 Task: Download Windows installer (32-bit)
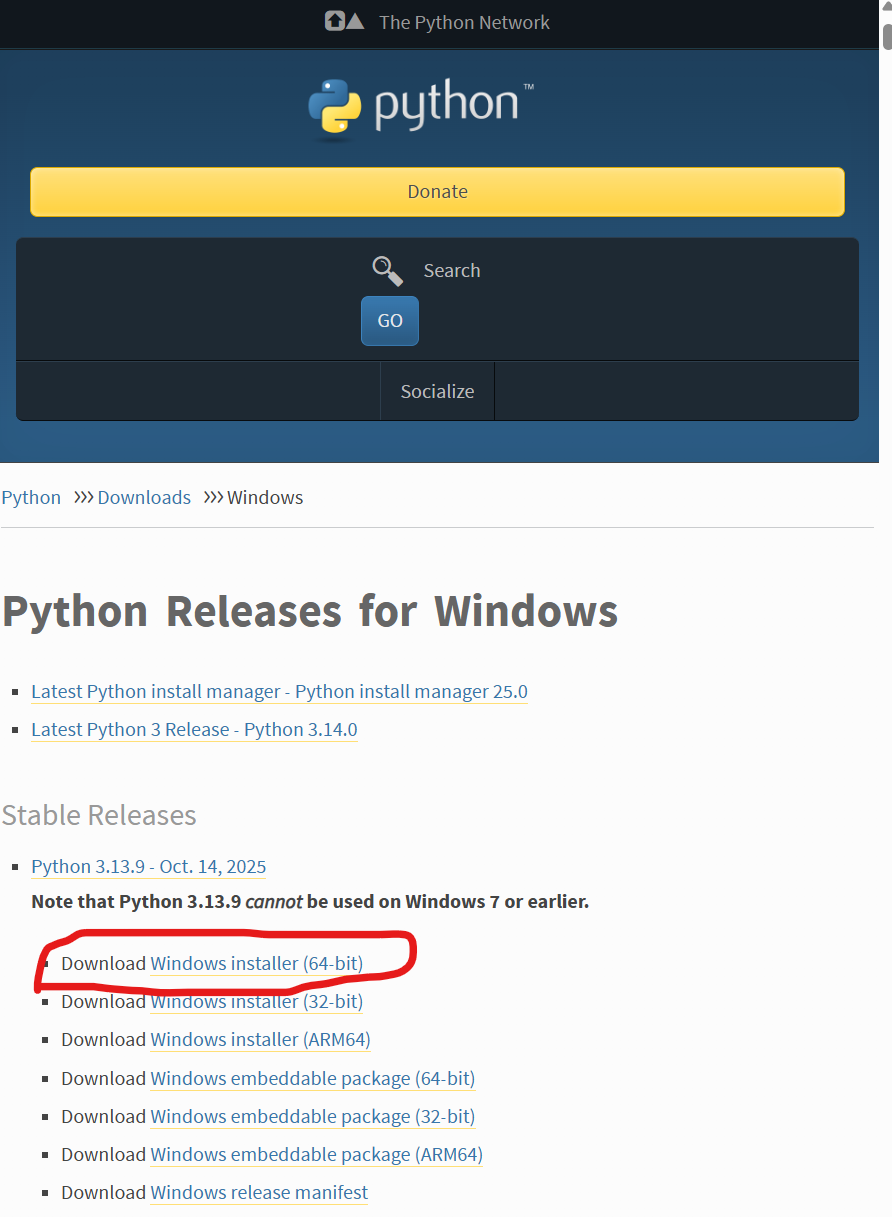click(256, 1002)
